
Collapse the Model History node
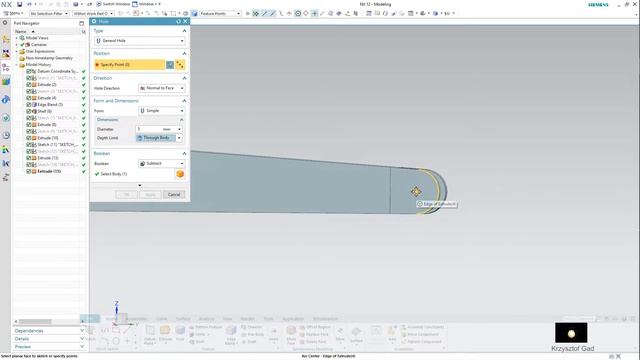point(17,65)
